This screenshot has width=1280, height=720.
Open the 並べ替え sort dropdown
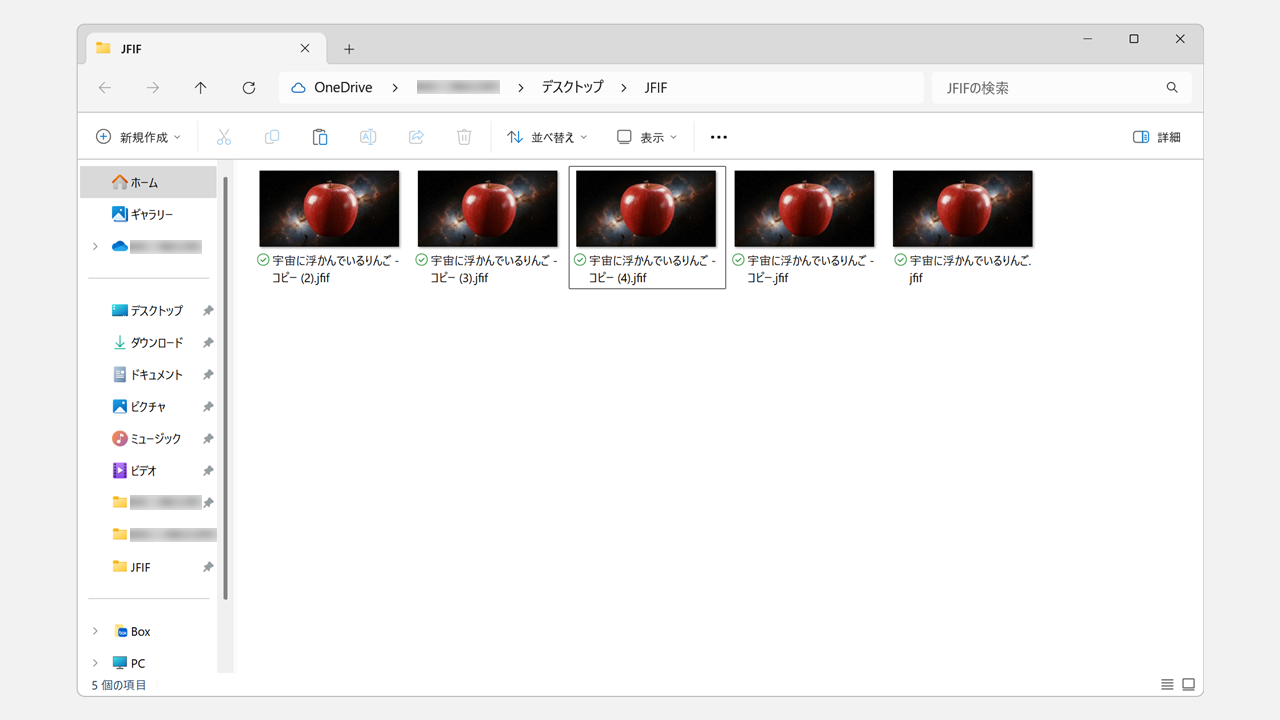[547, 136]
